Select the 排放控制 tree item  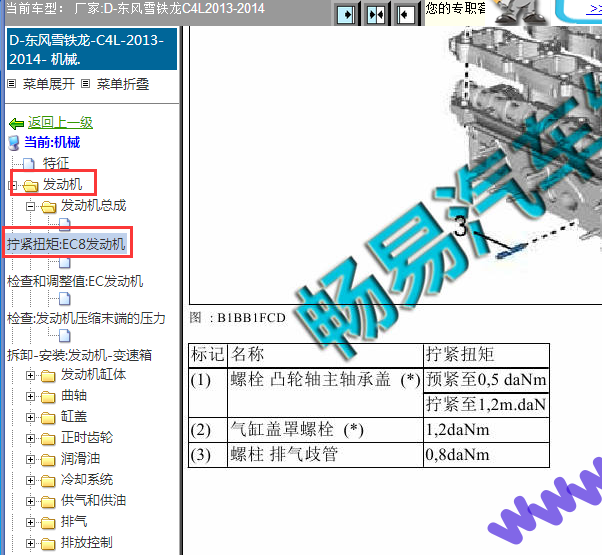coord(87,542)
